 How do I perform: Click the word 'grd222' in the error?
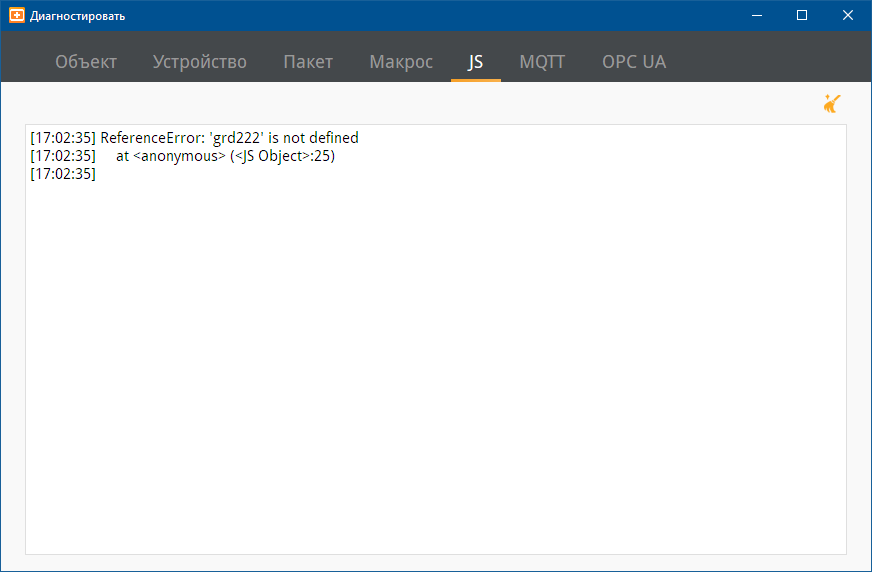pos(237,138)
